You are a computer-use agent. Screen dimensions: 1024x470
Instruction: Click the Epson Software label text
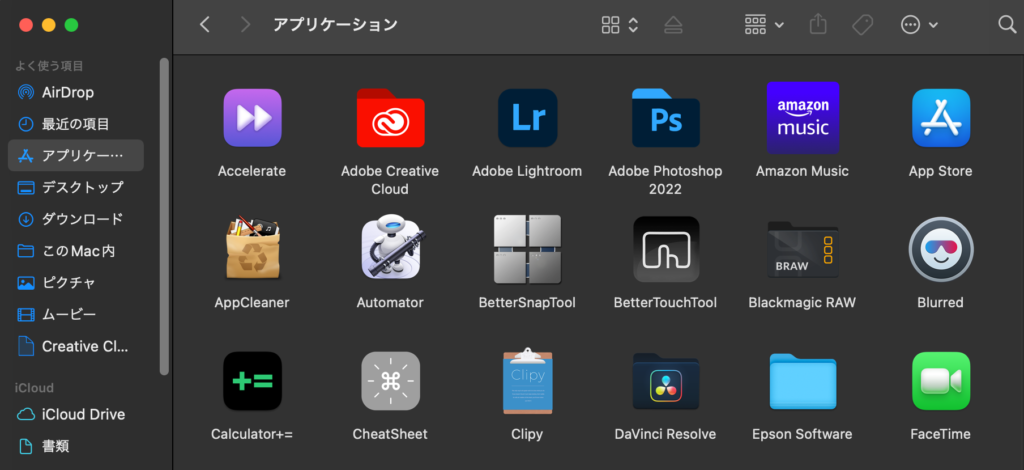click(803, 434)
